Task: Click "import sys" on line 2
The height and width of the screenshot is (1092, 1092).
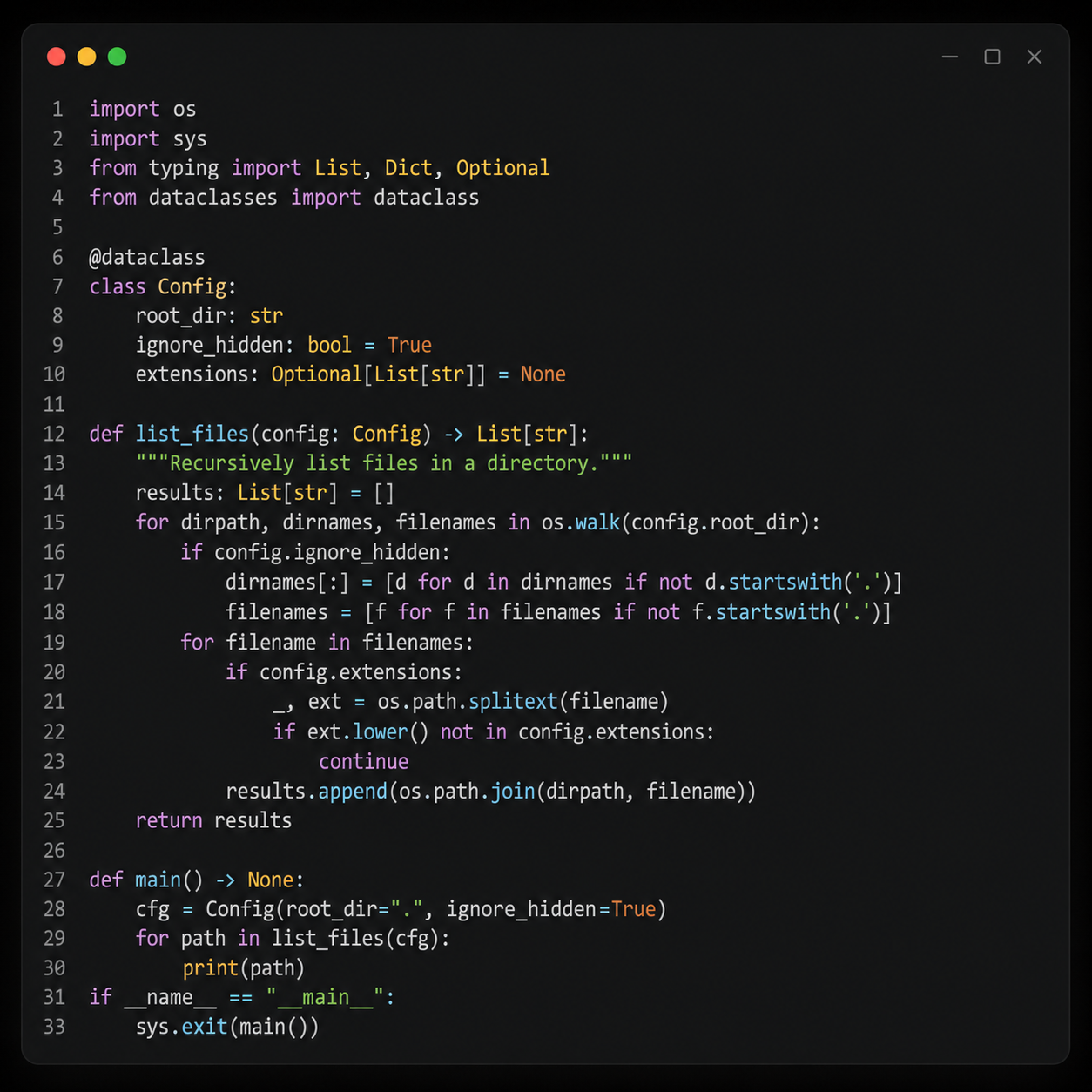Action: [x=148, y=138]
